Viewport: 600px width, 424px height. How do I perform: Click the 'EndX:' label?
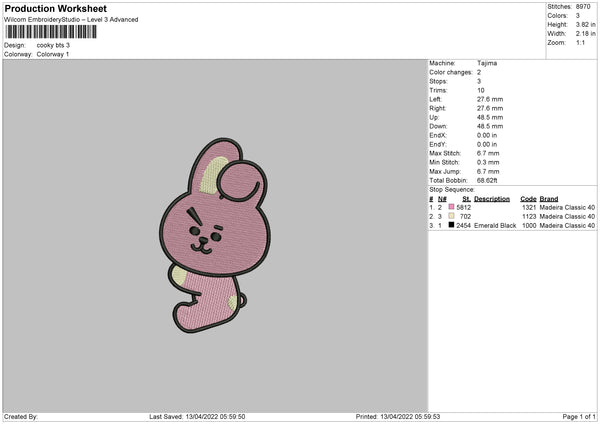coord(438,135)
